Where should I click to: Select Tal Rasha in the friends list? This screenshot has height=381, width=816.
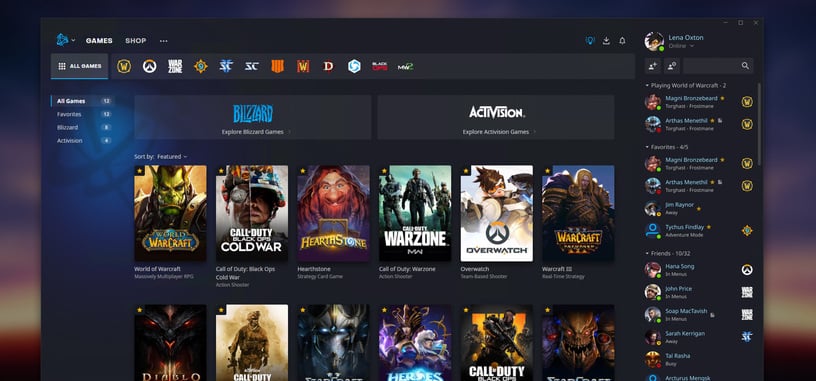pyautogui.click(x=698, y=359)
